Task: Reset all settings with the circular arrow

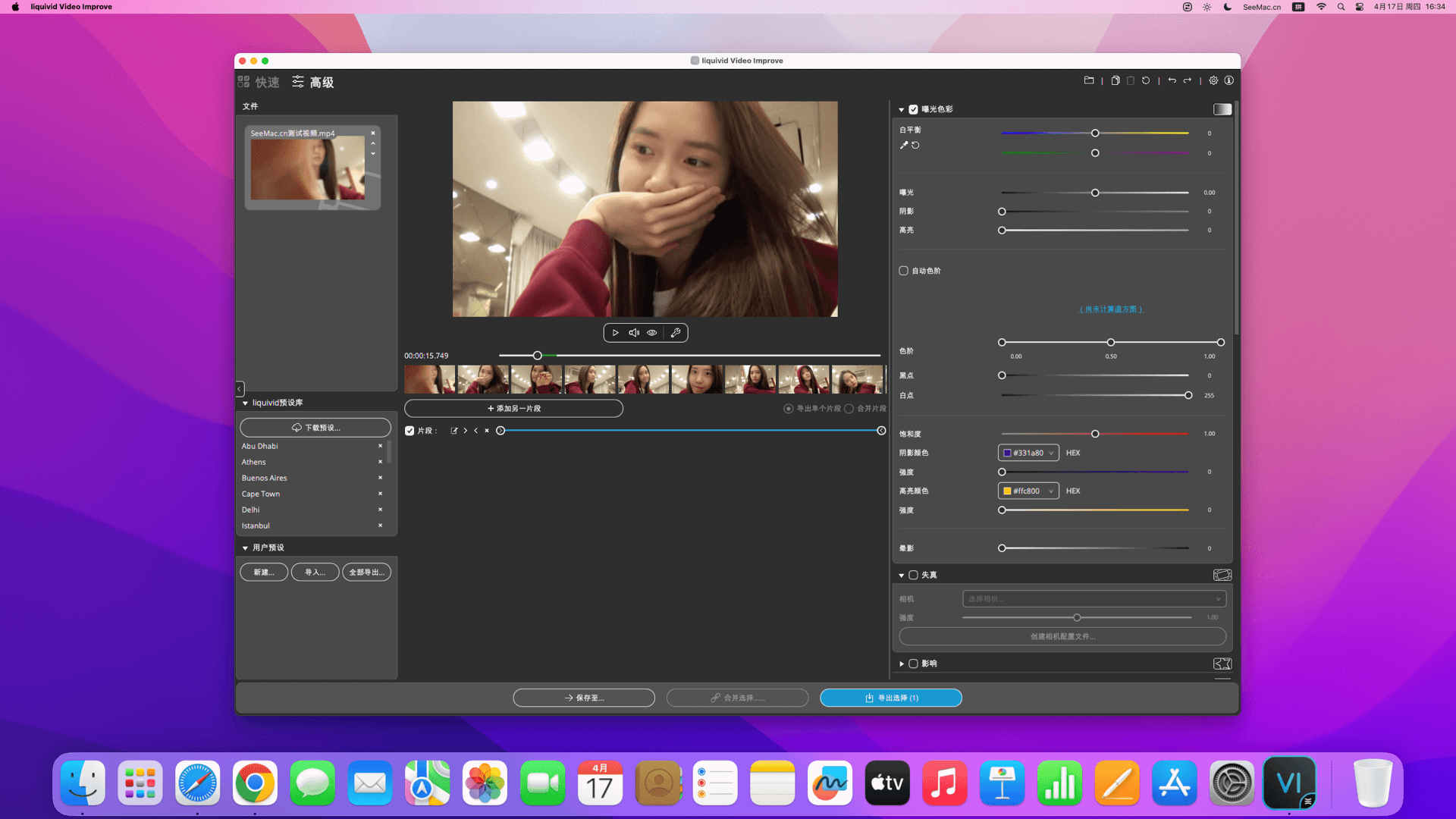Action: click(1146, 80)
